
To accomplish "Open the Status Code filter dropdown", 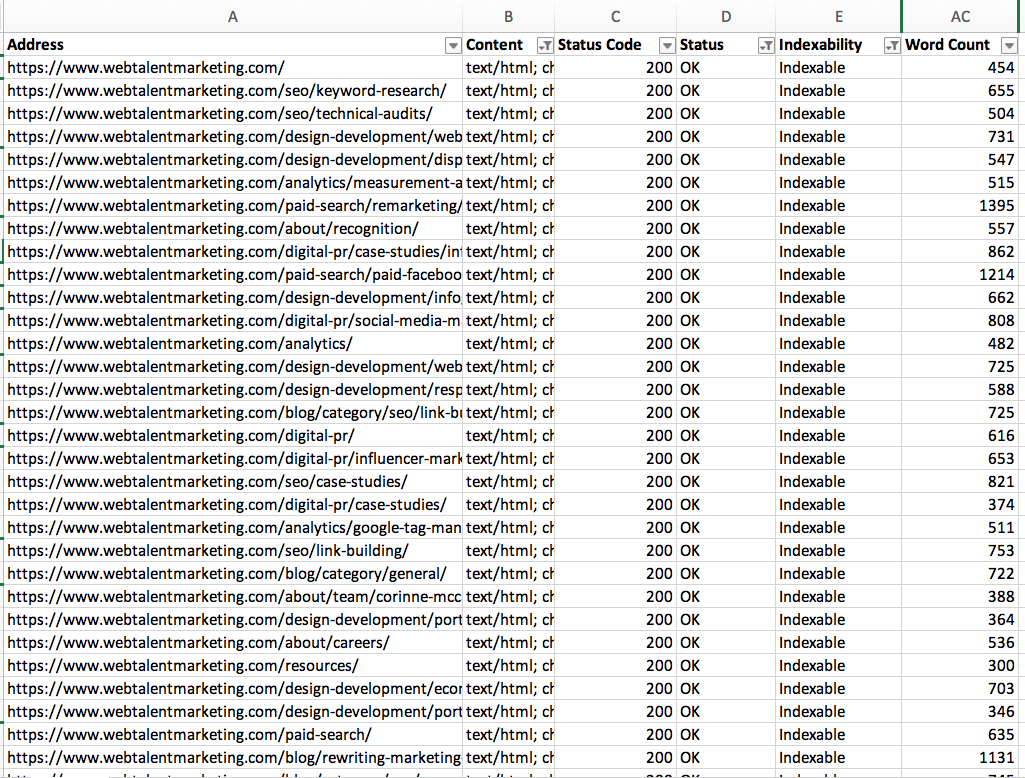I will (667, 45).
